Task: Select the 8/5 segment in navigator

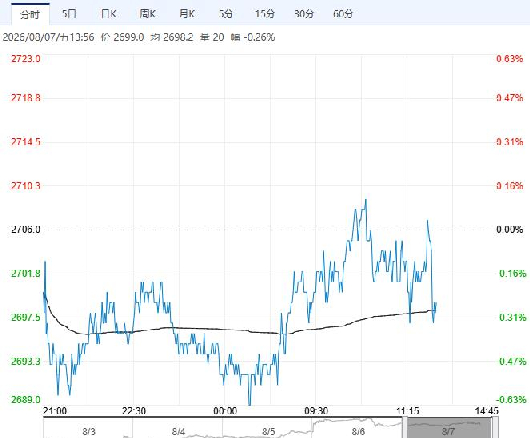Action: (269, 432)
